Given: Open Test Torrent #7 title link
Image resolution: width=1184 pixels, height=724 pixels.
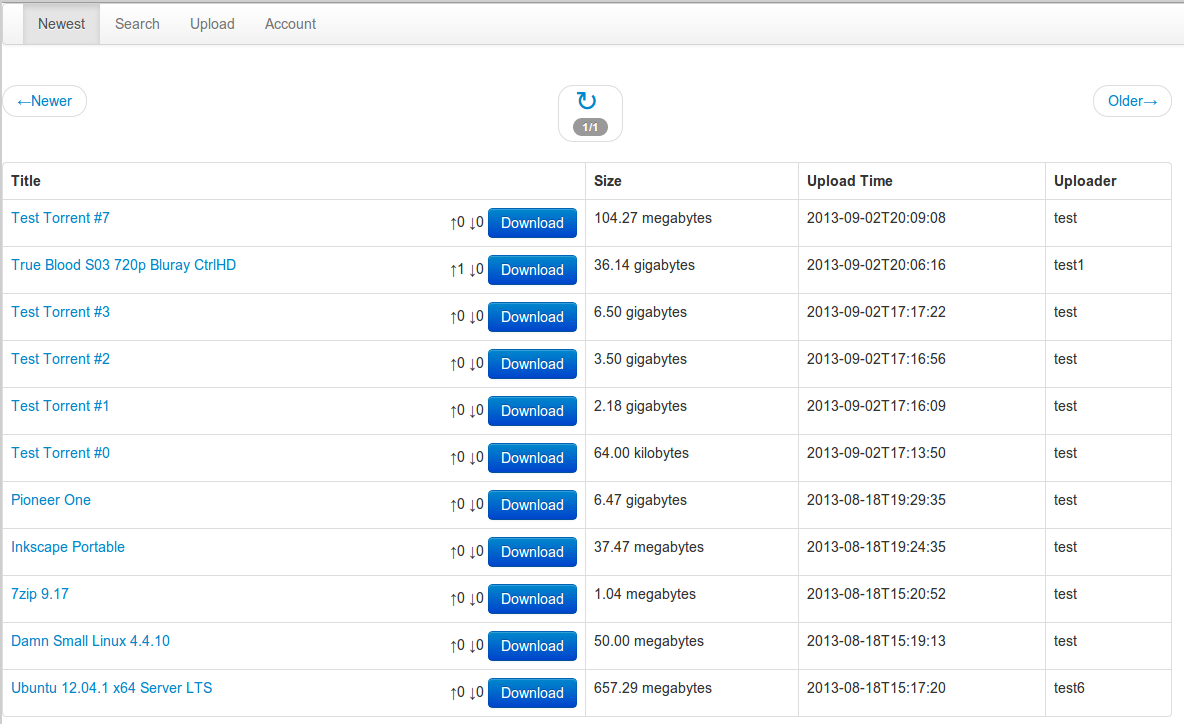Looking at the screenshot, I should click(x=60, y=218).
